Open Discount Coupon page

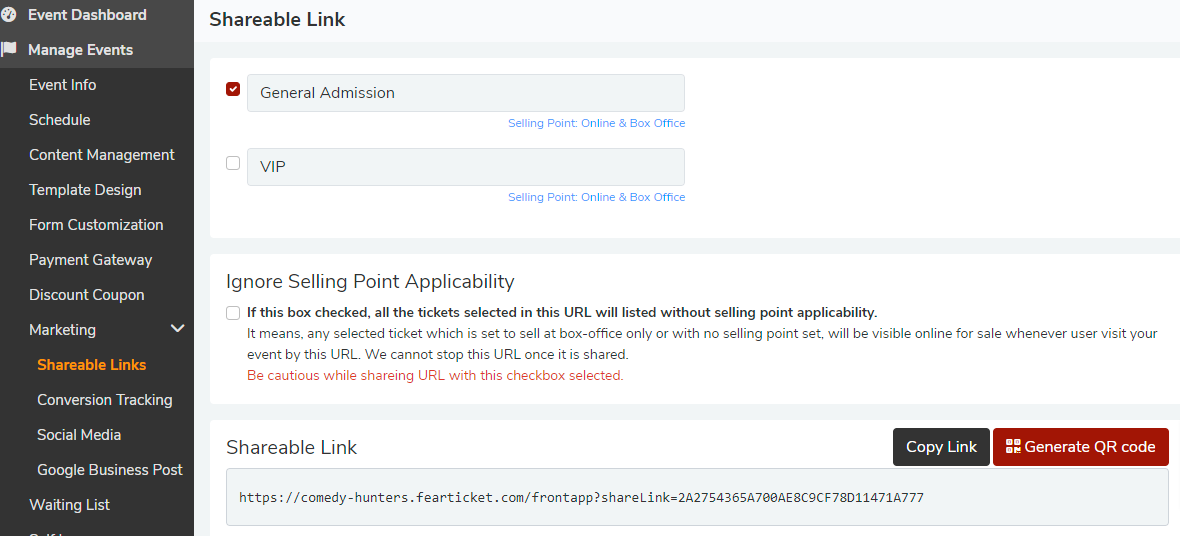point(87,294)
